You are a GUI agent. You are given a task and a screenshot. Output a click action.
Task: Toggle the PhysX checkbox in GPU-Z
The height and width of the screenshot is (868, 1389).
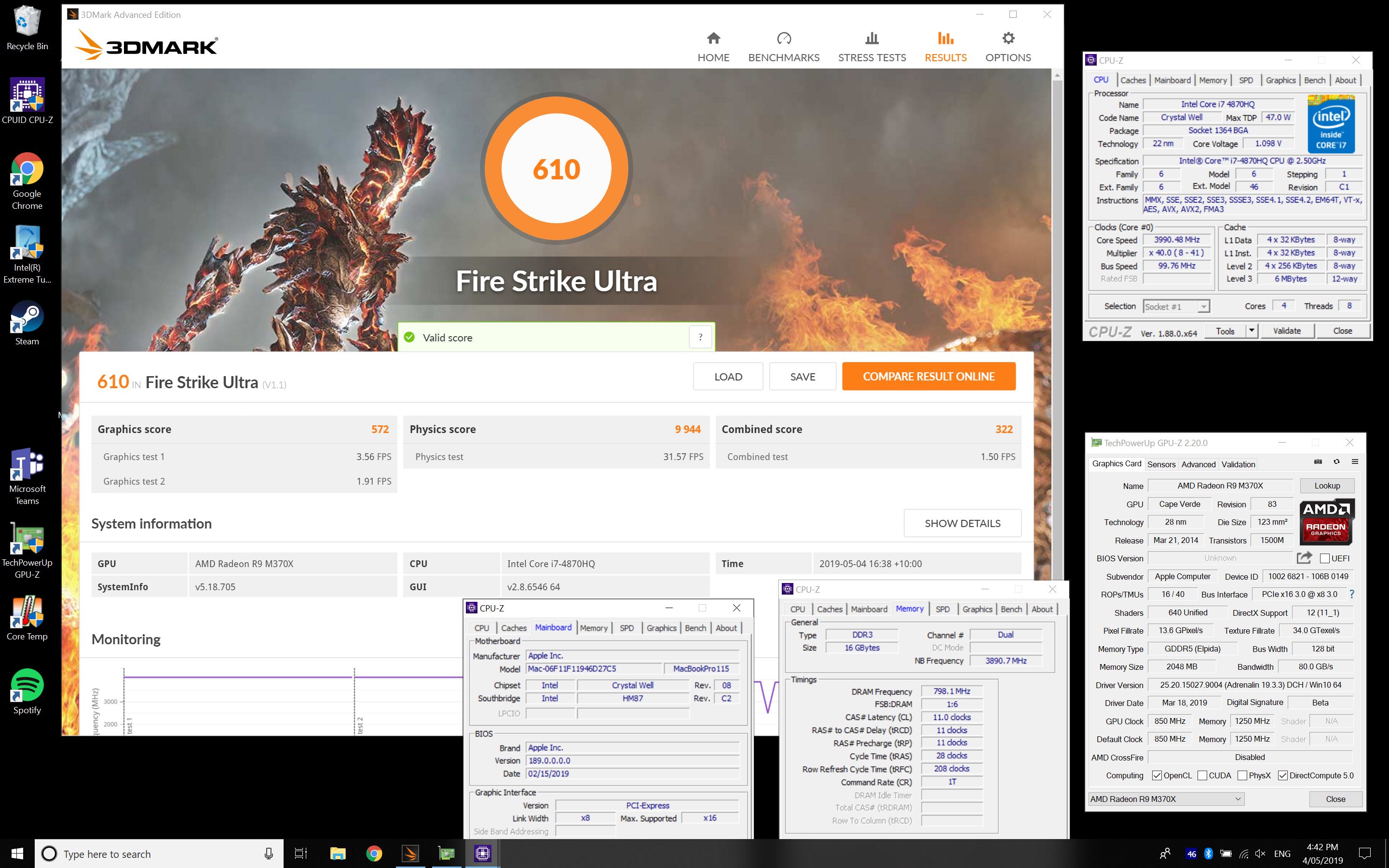coord(1242,775)
